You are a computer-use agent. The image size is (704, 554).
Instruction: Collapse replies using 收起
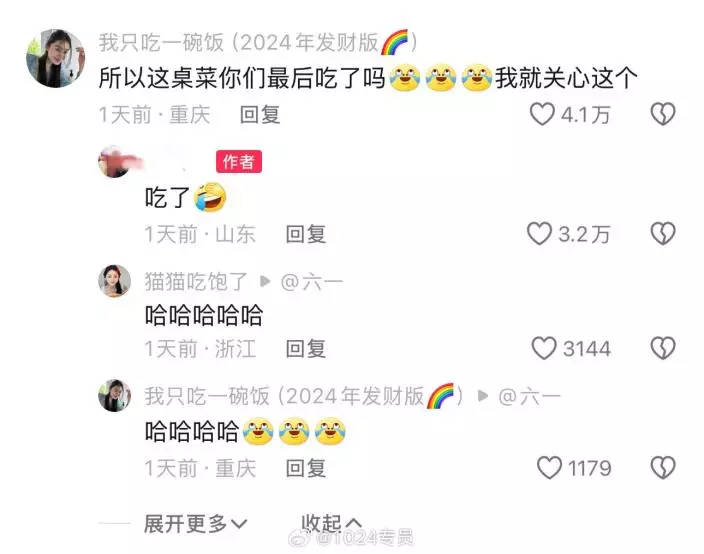pyautogui.click(x=331, y=523)
